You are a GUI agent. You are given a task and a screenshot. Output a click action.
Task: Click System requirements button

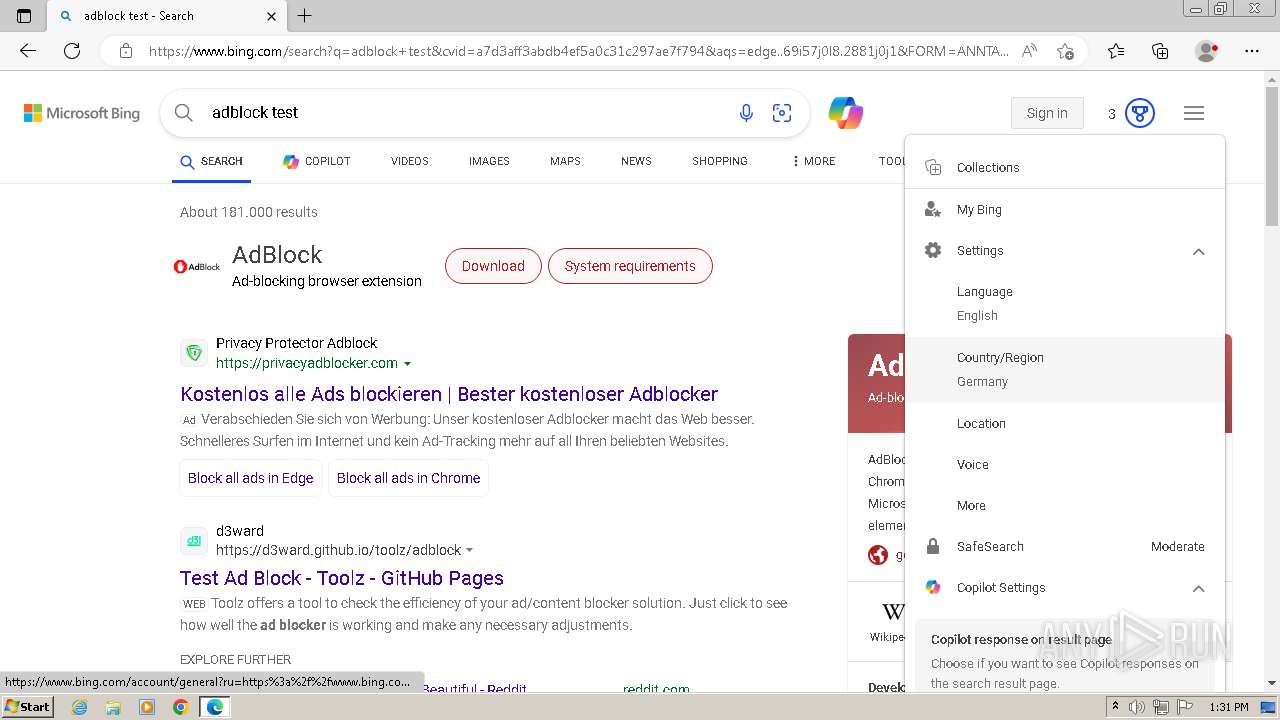pyautogui.click(x=630, y=266)
